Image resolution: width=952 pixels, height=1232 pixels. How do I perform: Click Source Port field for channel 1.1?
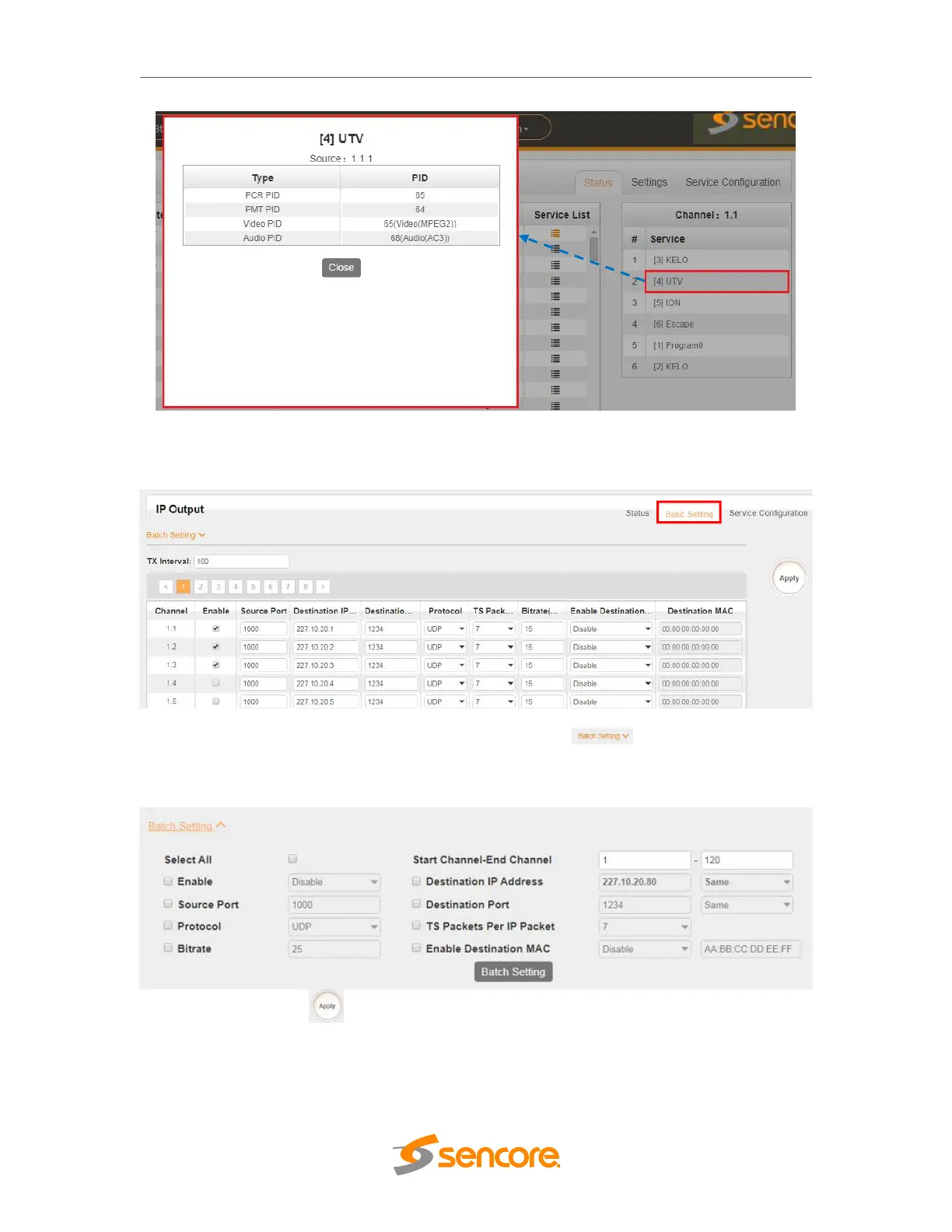click(x=264, y=628)
